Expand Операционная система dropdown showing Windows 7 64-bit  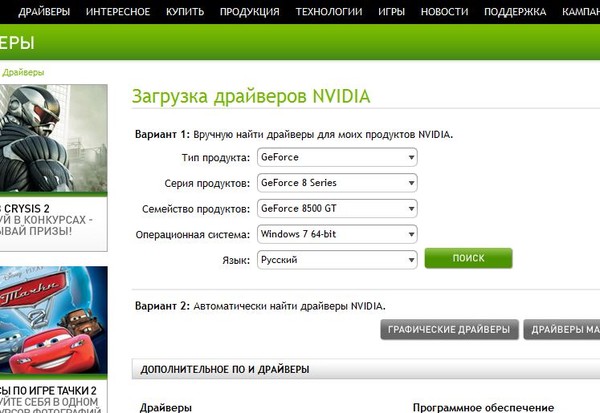coord(337,234)
